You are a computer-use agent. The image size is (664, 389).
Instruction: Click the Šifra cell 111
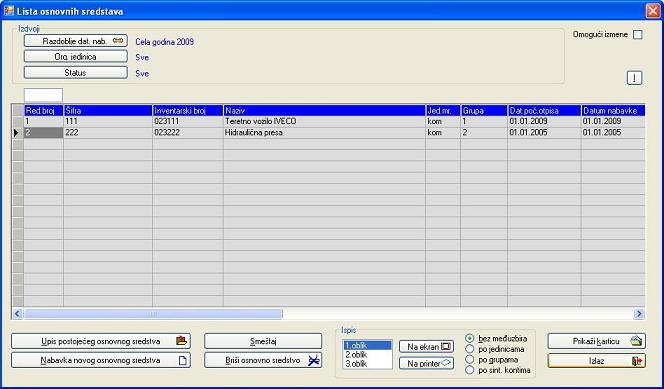pos(108,121)
